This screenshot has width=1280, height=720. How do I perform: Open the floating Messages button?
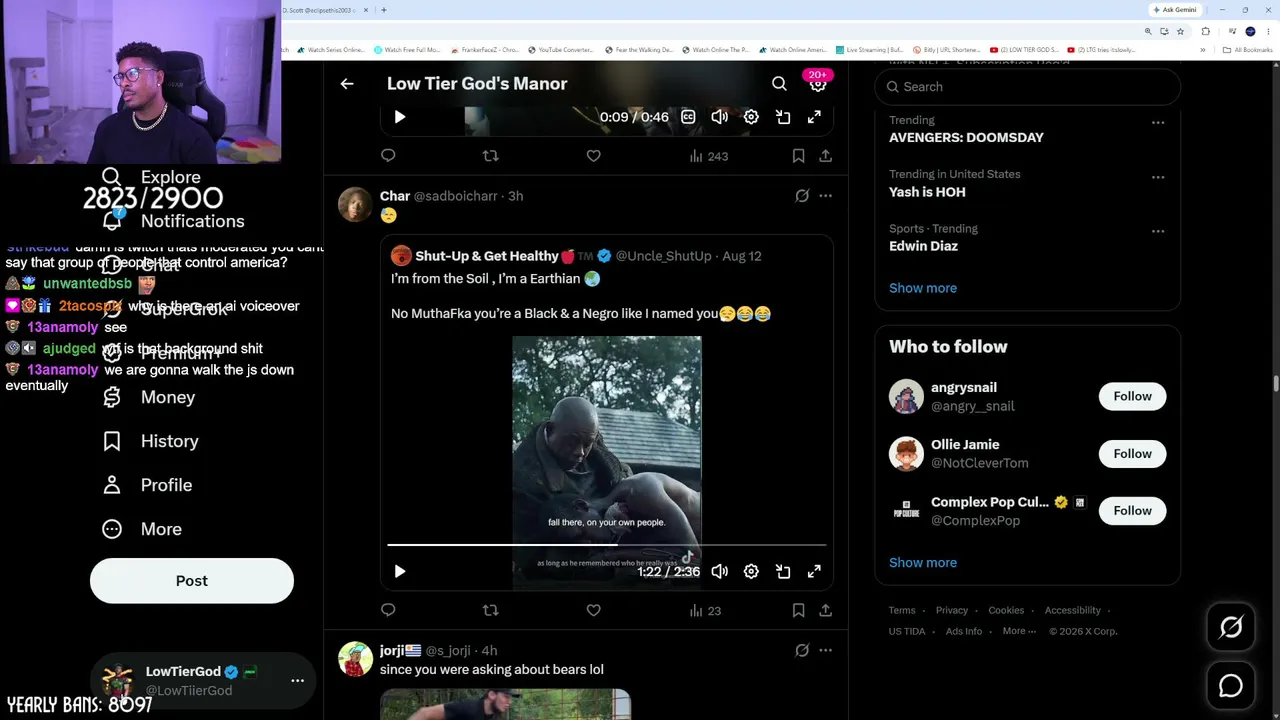pyautogui.click(x=1231, y=686)
